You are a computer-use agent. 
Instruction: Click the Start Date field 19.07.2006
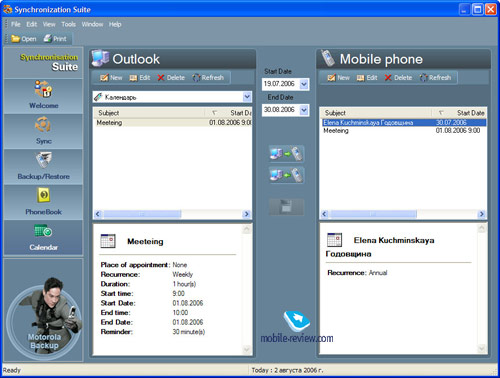281,84
